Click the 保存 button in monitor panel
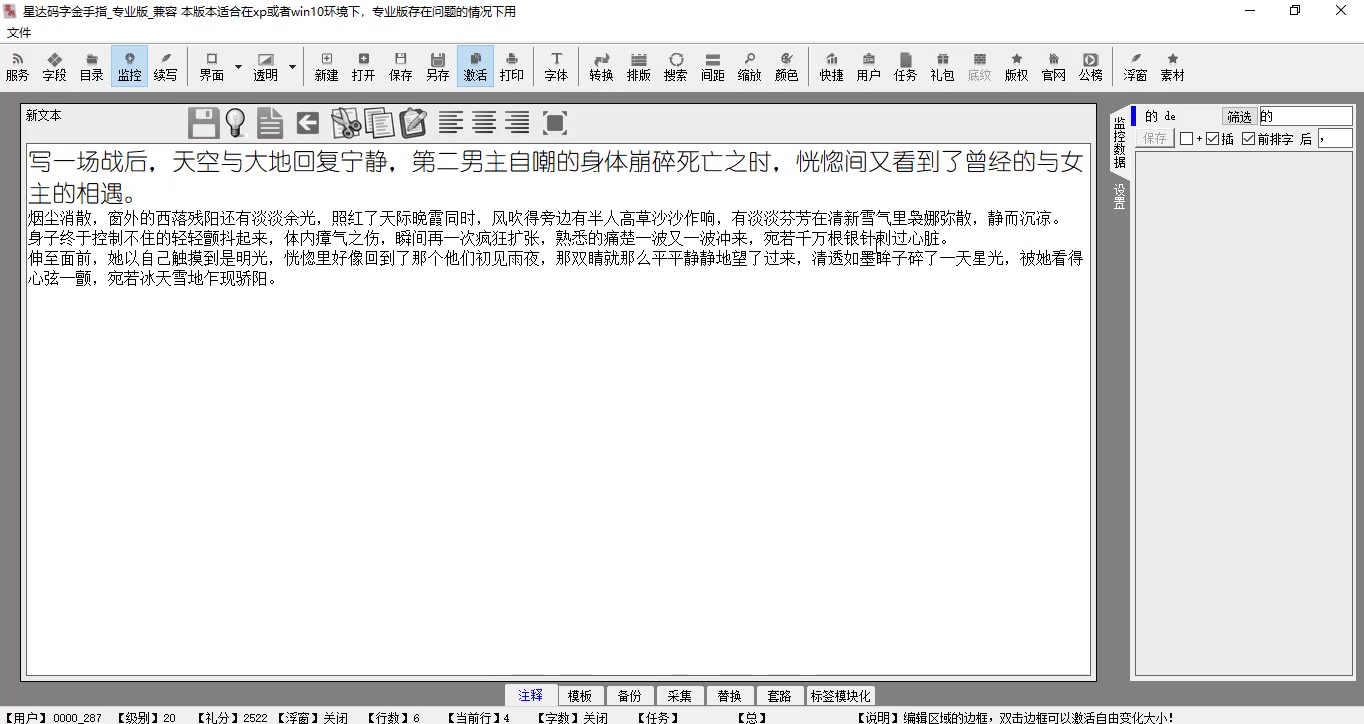The height and width of the screenshot is (724, 1364). point(1155,139)
